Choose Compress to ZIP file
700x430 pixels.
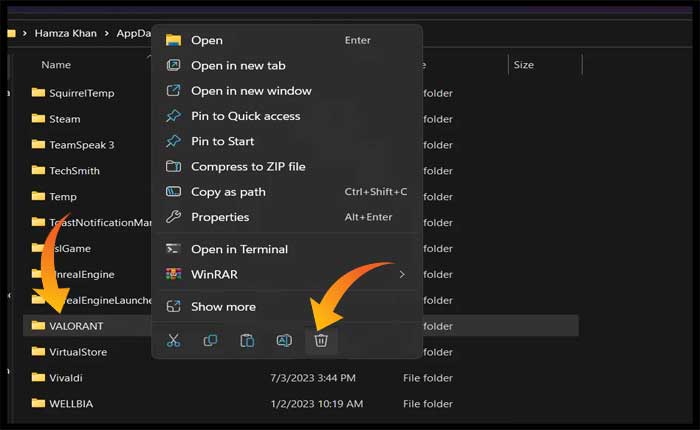(248, 166)
